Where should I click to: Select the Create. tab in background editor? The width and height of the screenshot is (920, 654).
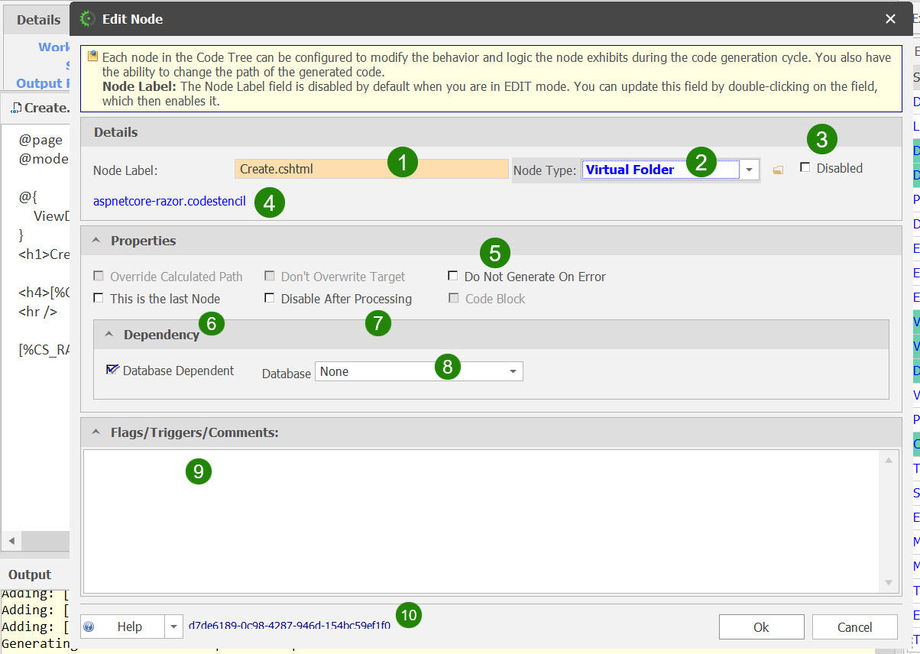pyautogui.click(x=40, y=108)
